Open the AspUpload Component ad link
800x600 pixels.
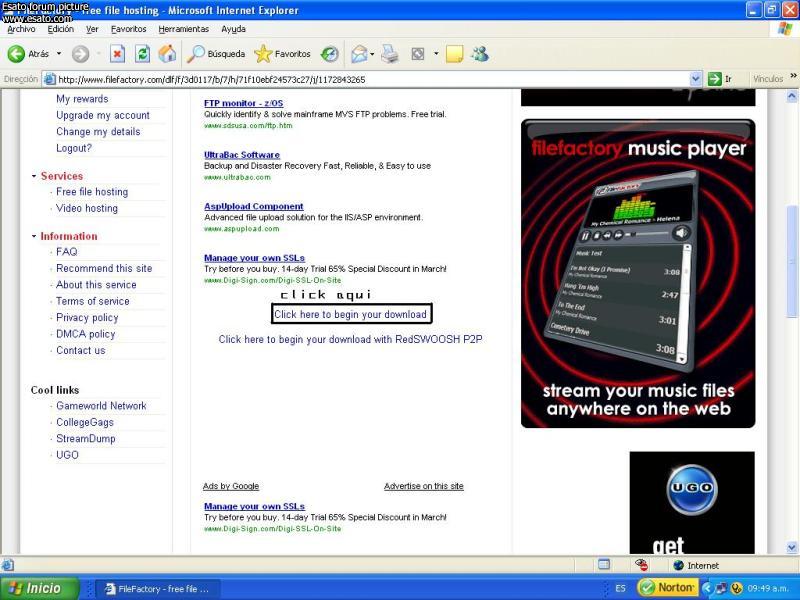(254, 206)
